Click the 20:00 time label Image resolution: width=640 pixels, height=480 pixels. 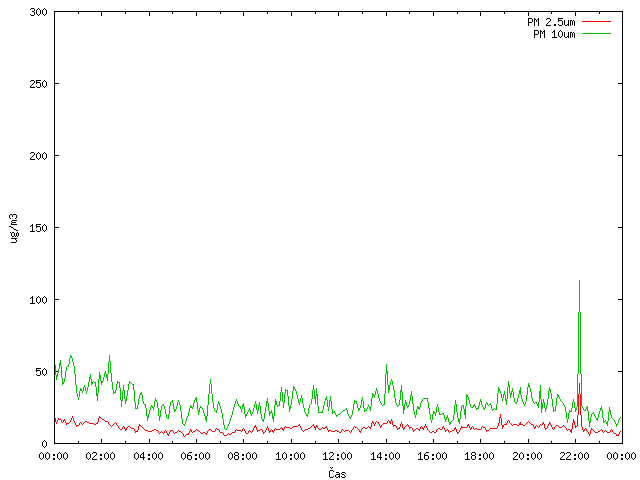pos(527,456)
